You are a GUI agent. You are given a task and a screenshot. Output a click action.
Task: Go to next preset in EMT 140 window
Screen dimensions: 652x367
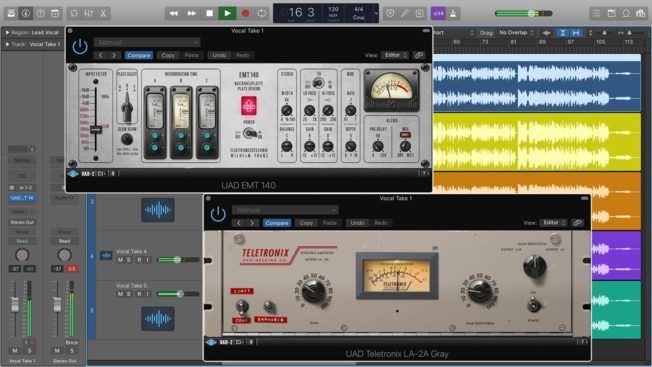(114, 55)
